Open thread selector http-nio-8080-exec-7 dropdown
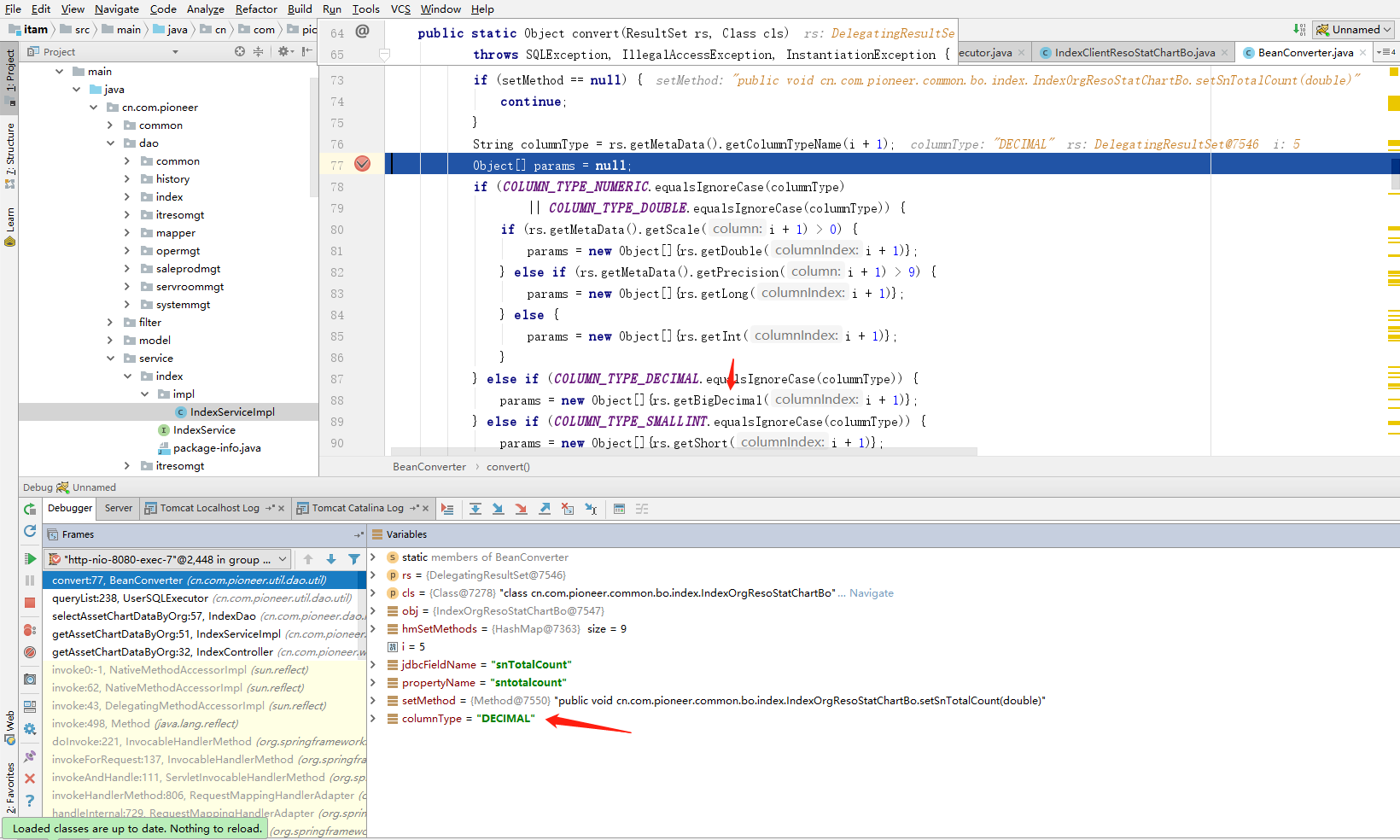The image size is (1400, 840). pyautogui.click(x=169, y=559)
